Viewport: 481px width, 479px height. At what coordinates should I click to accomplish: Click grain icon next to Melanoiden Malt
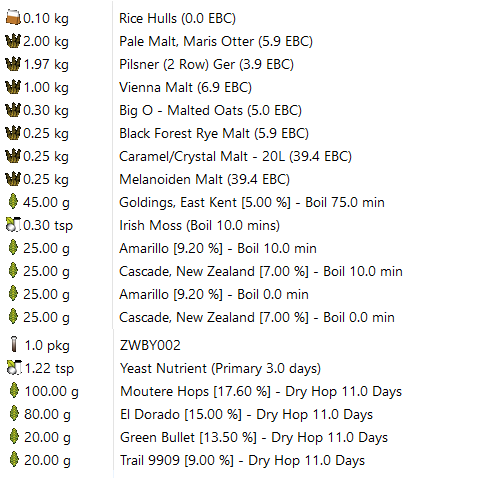pos(13,179)
